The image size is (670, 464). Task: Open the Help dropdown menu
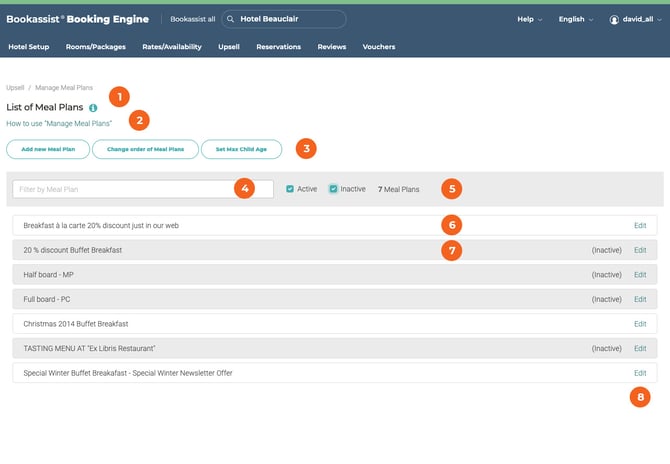tap(529, 19)
